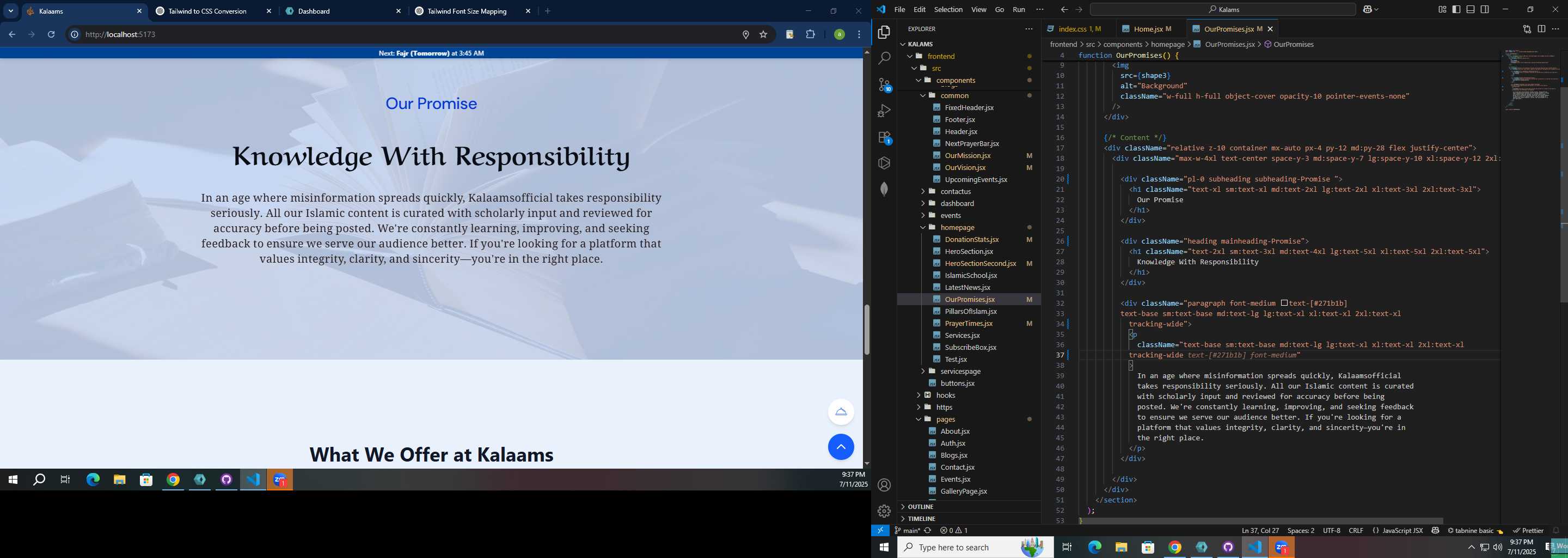Open the Selection menu in VS Code
This screenshot has height=558, width=1568.
coord(948,10)
